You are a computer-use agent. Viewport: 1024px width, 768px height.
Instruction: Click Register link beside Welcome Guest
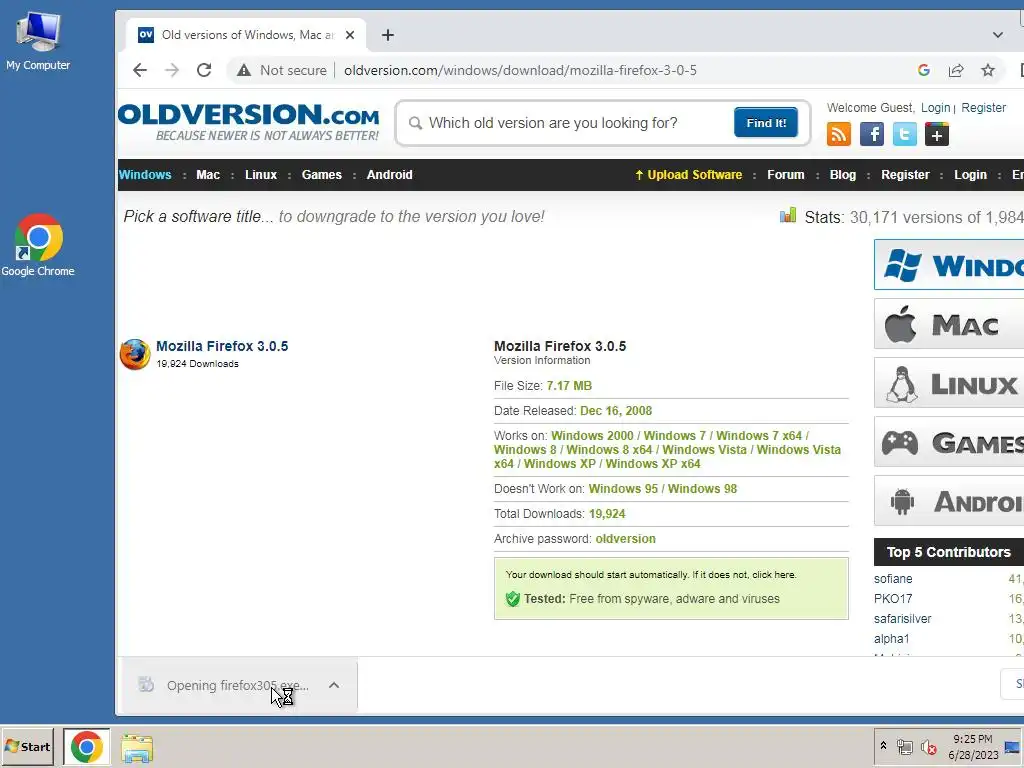[984, 108]
